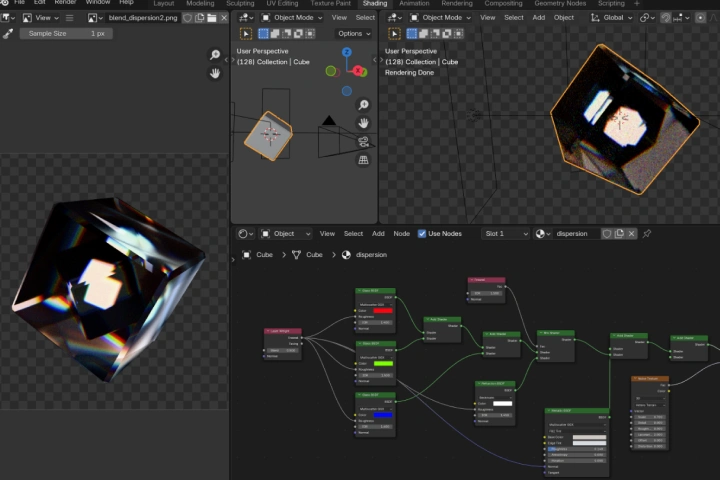Viewport: 720px width, 480px height.
Task: Unlink blend_dispersion2.png with the X icon
Action: (x=224, y=18)
